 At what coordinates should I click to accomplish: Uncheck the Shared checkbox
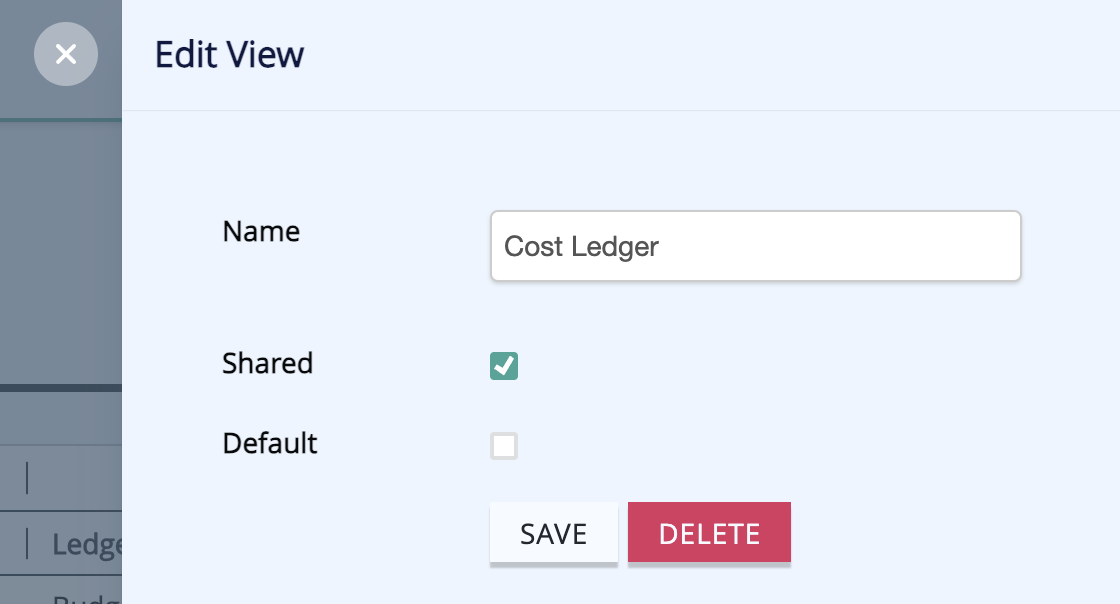click(x=504, y=366)
